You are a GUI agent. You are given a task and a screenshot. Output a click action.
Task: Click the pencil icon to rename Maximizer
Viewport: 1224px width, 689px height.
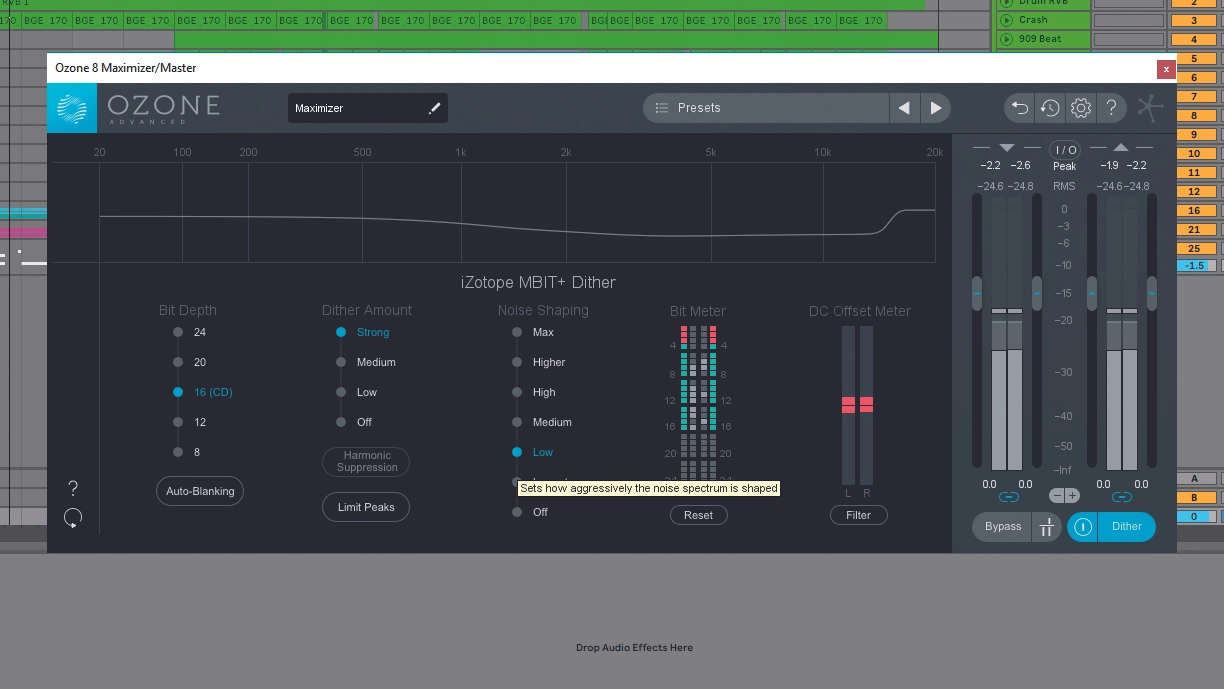pos(434,108)
